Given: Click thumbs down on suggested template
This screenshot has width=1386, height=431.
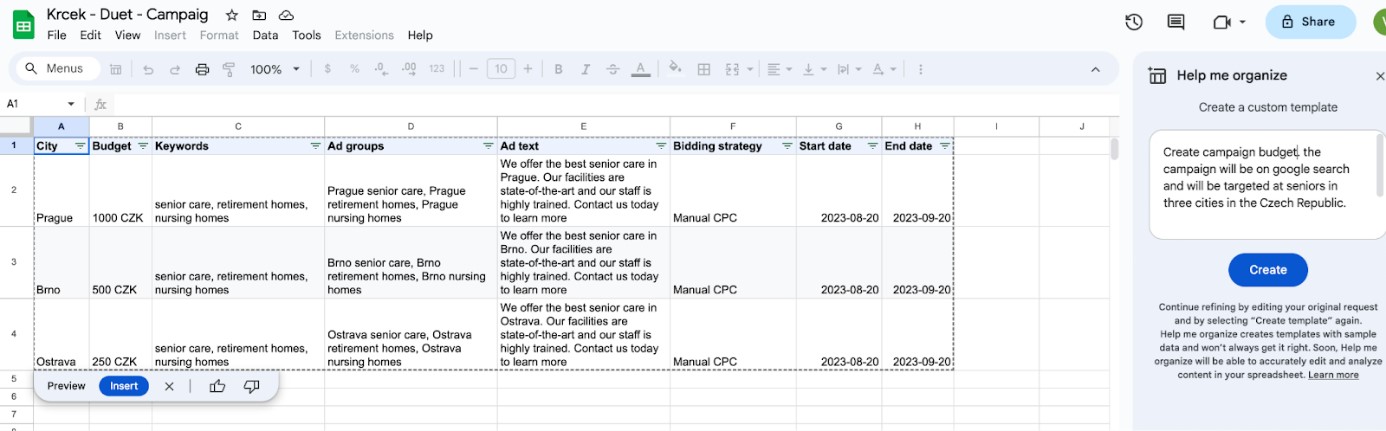Looking at the screenshot, I should click(251, 386).
